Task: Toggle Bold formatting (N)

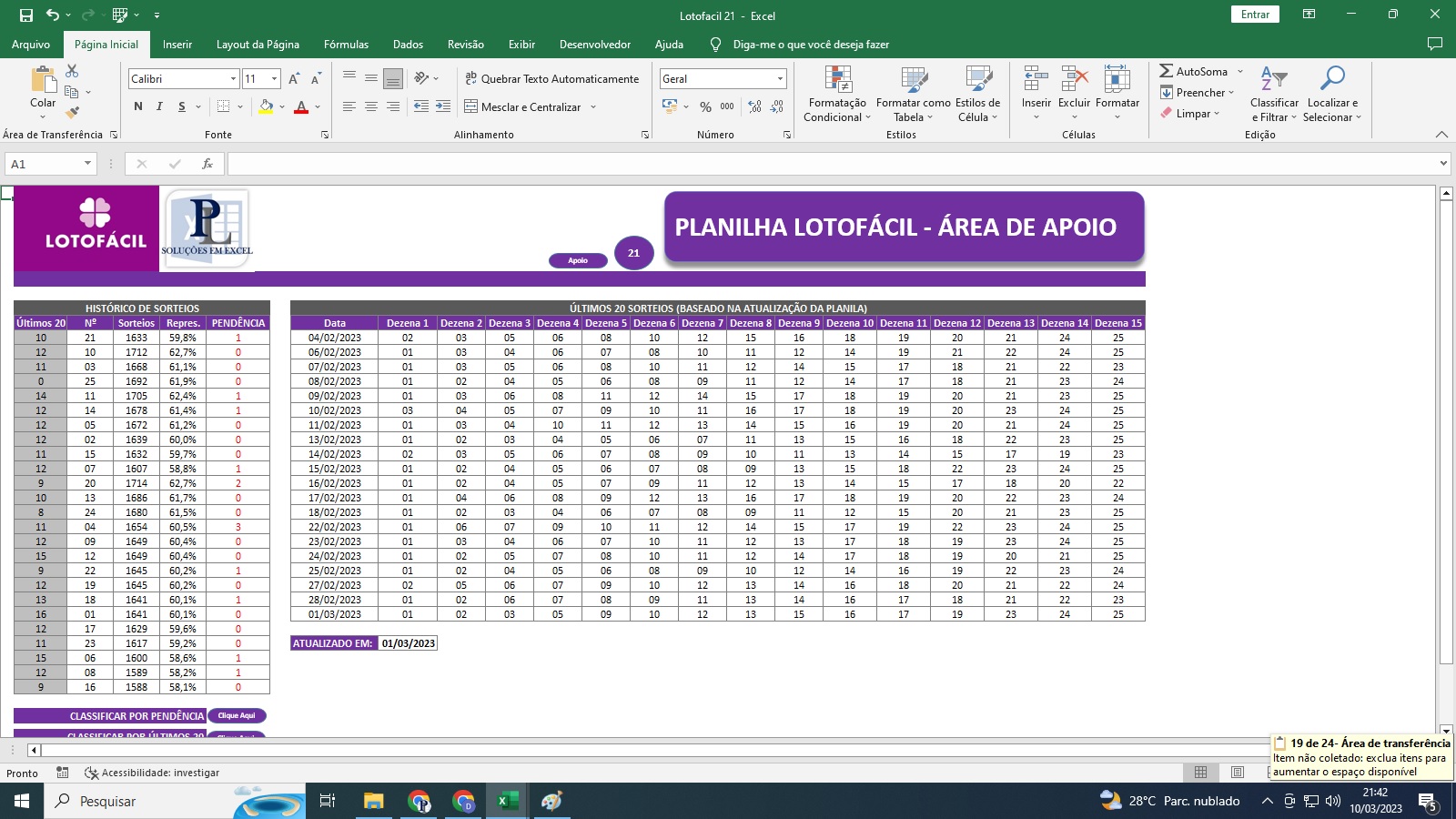Action: pos(138,106)
